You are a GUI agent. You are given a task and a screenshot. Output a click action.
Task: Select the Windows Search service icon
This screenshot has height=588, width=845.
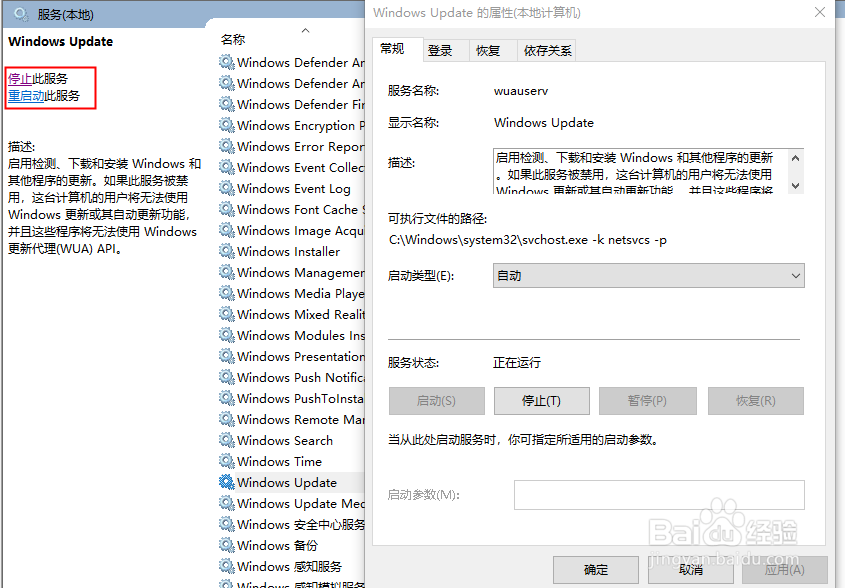click(x=228, y=440)
